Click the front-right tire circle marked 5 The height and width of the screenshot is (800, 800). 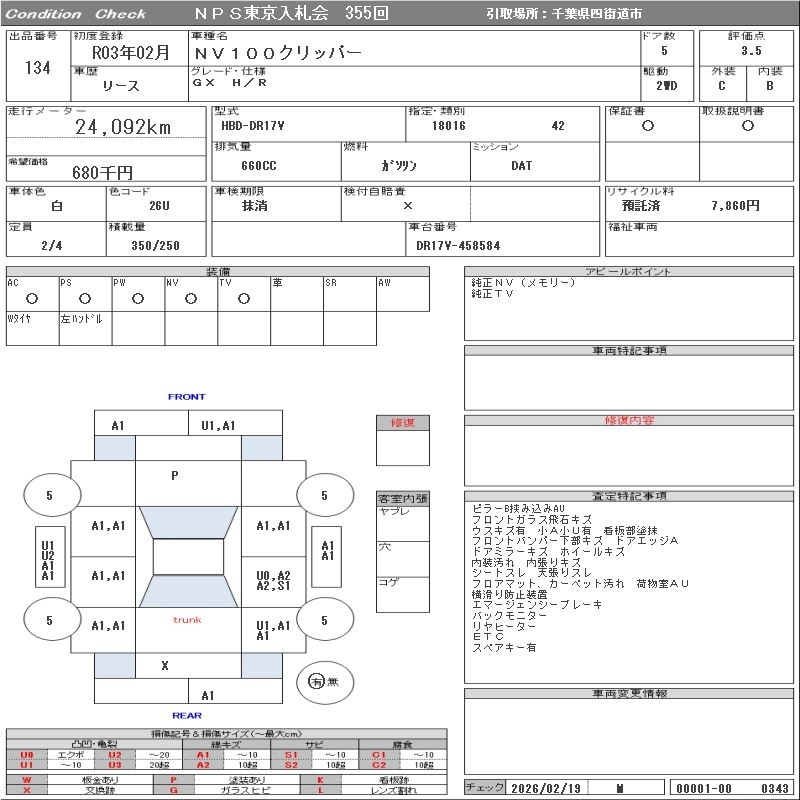324,495
